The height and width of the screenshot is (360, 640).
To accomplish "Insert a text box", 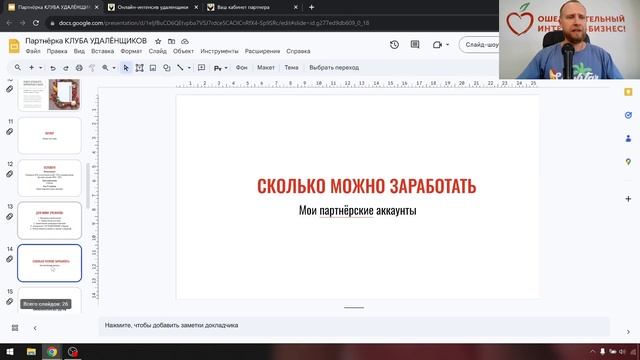I will click(x=139, y=68).
